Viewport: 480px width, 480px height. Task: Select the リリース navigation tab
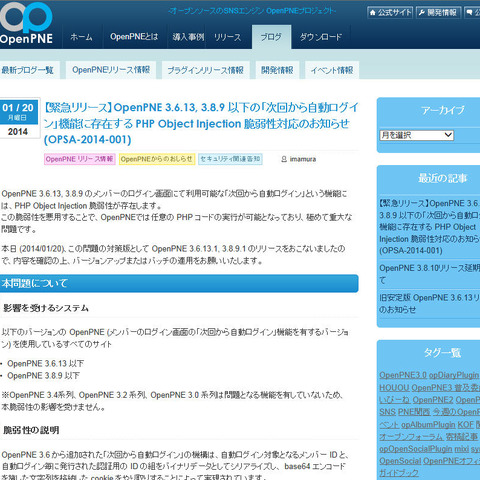tap(228, 37)
